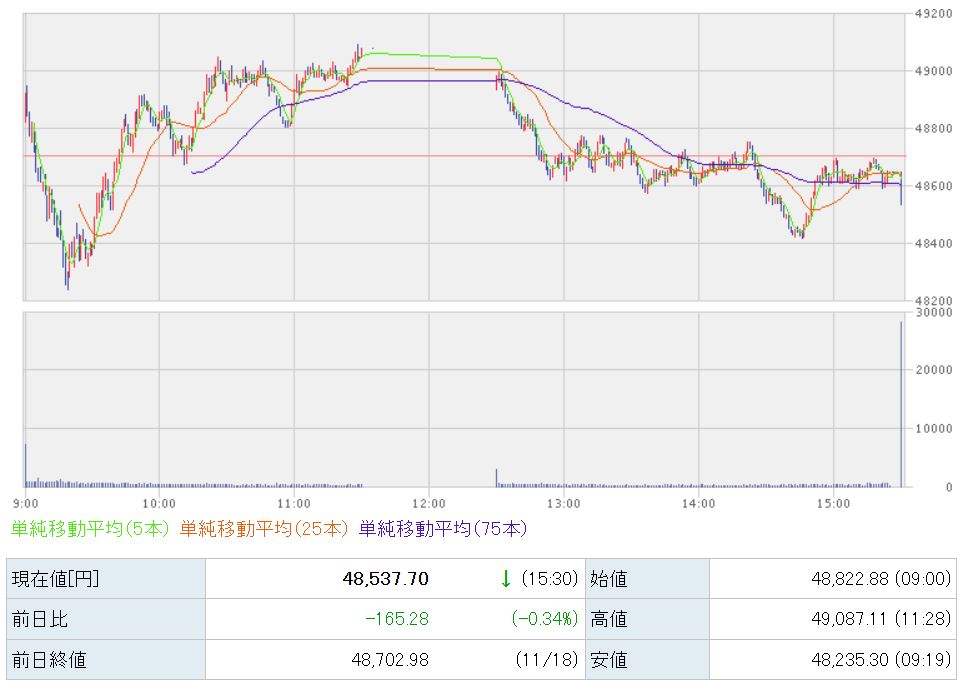Click the 12:00 time axis label
This screenshot has width=964, height=686.
point(428,502)
